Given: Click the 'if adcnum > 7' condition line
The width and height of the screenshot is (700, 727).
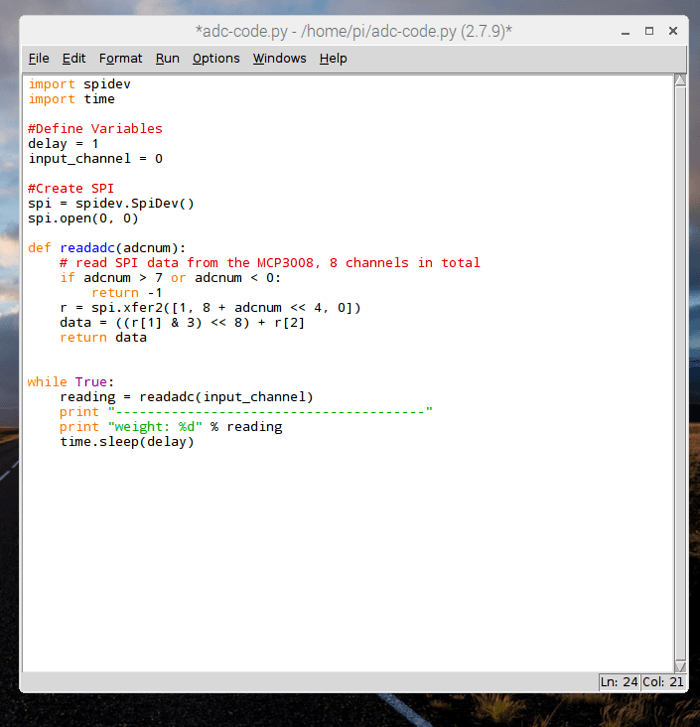Looking at the screenshot, I should click(x=170, y=278).
